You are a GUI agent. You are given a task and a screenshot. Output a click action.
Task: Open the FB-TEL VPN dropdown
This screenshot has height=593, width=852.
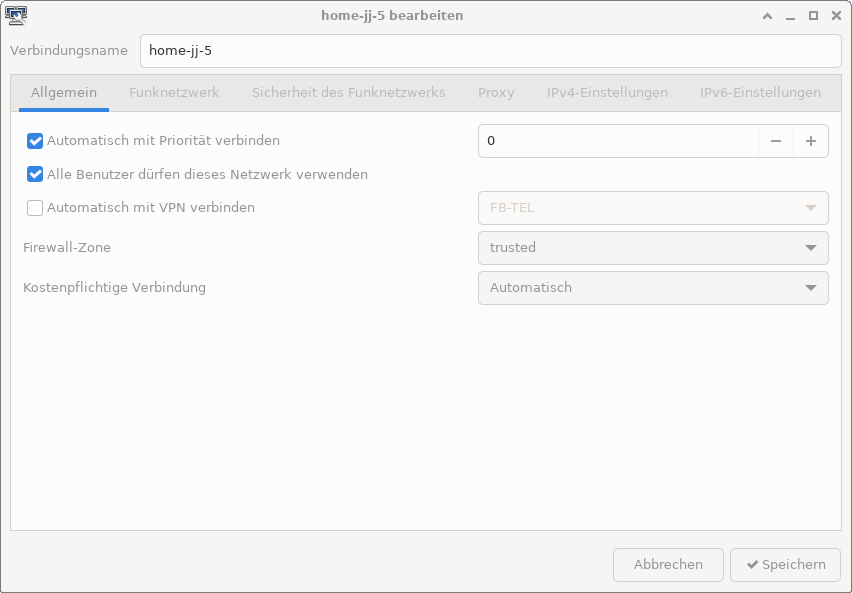[653, 208]
